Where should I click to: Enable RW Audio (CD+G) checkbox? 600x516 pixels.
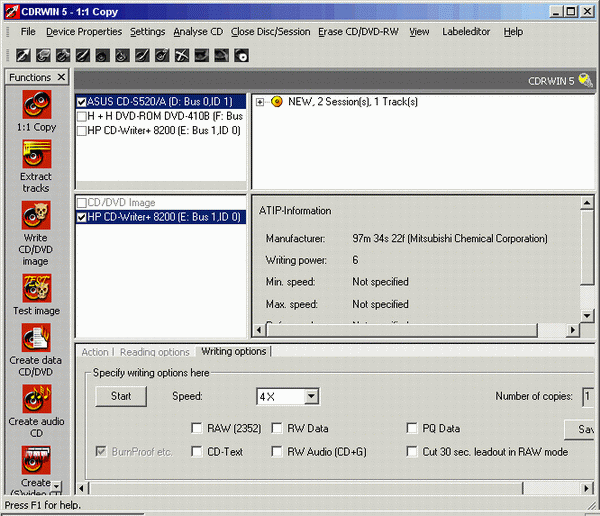point(277,452)
